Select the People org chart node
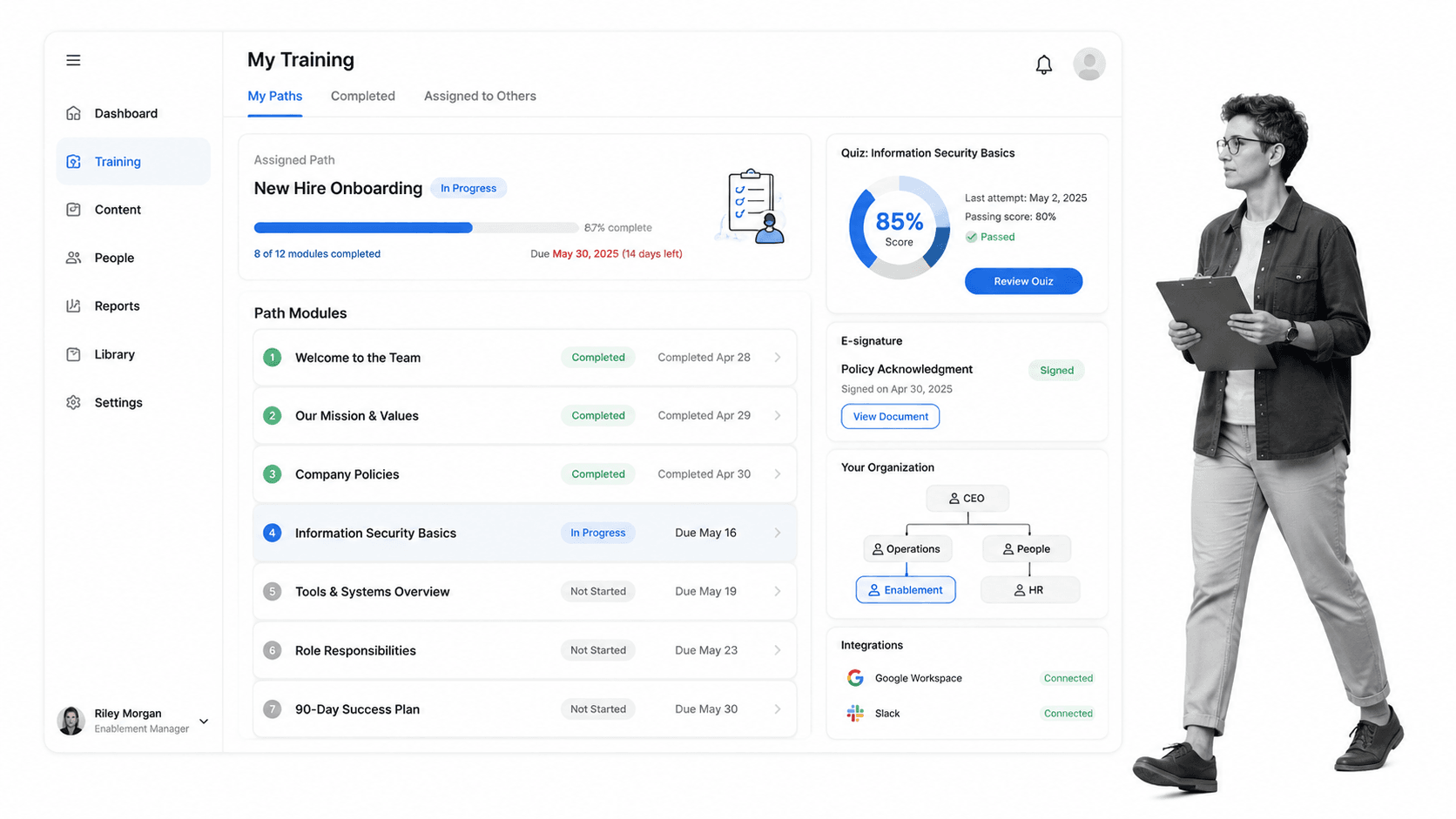The width and height of the screenshot is (1456, 819). pos(1027,549)
